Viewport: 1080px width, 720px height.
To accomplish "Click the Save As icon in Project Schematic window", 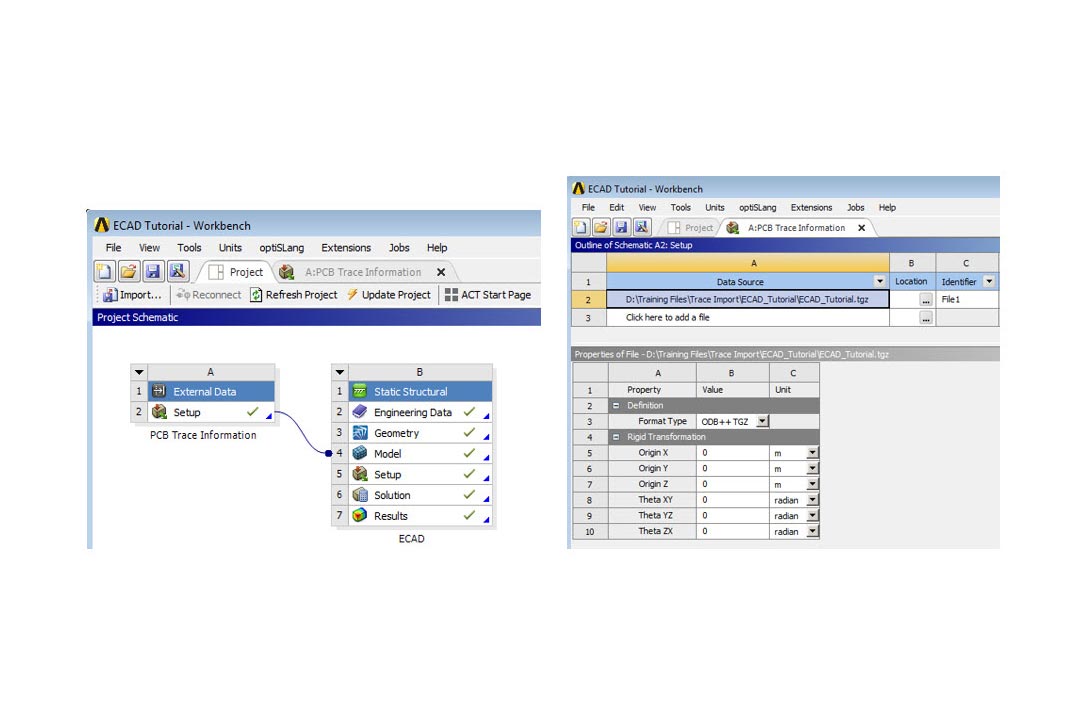I will coord(177,271).
